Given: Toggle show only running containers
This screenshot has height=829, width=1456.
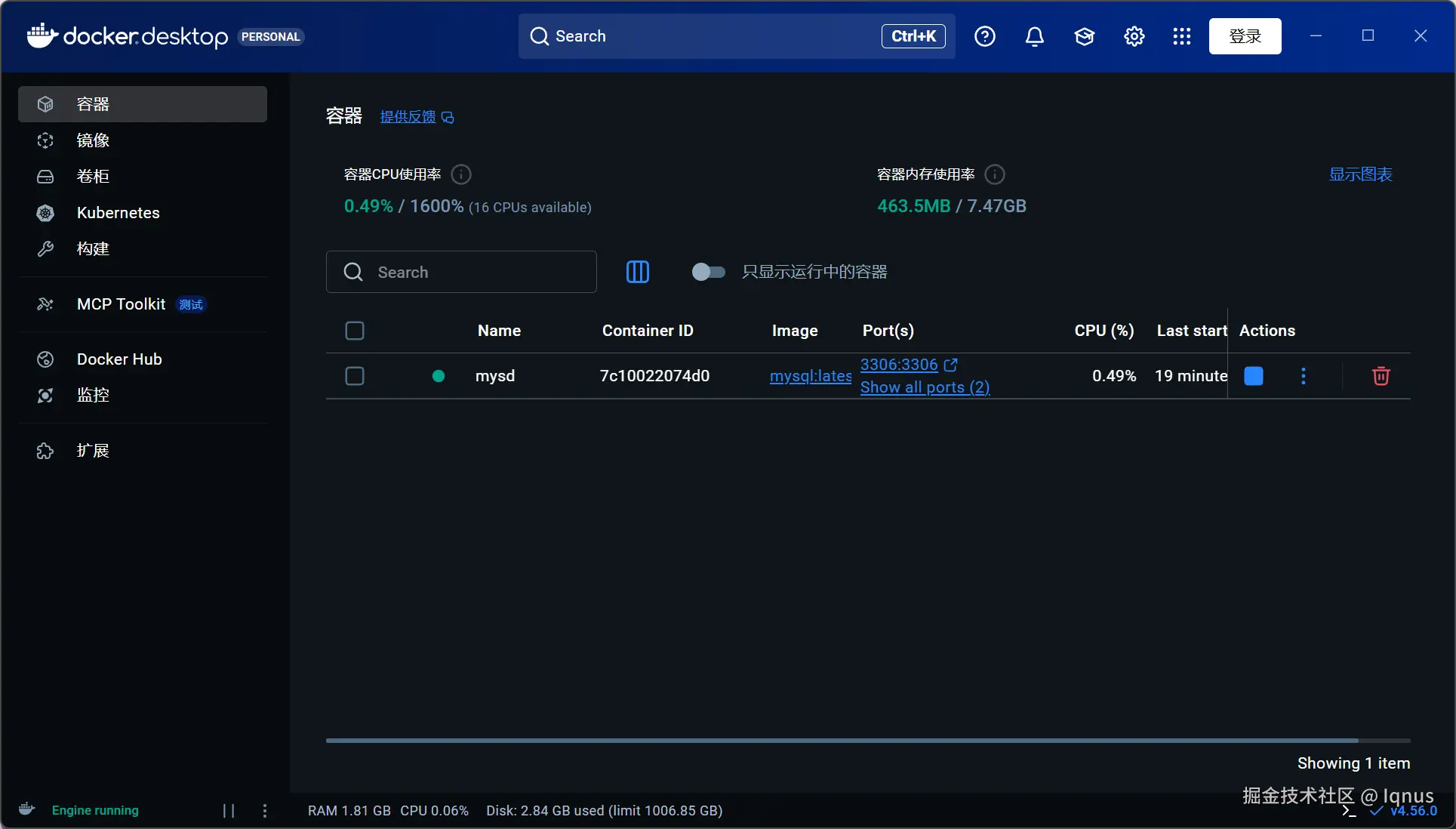Looking at the screenshot, I should click(708, 272).
